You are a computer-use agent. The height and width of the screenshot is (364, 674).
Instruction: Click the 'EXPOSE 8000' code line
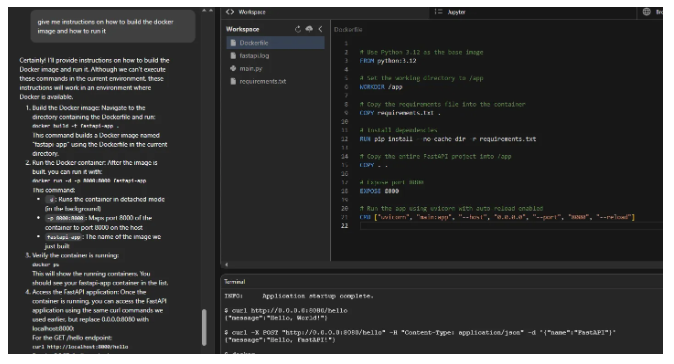tap(379, 191)
